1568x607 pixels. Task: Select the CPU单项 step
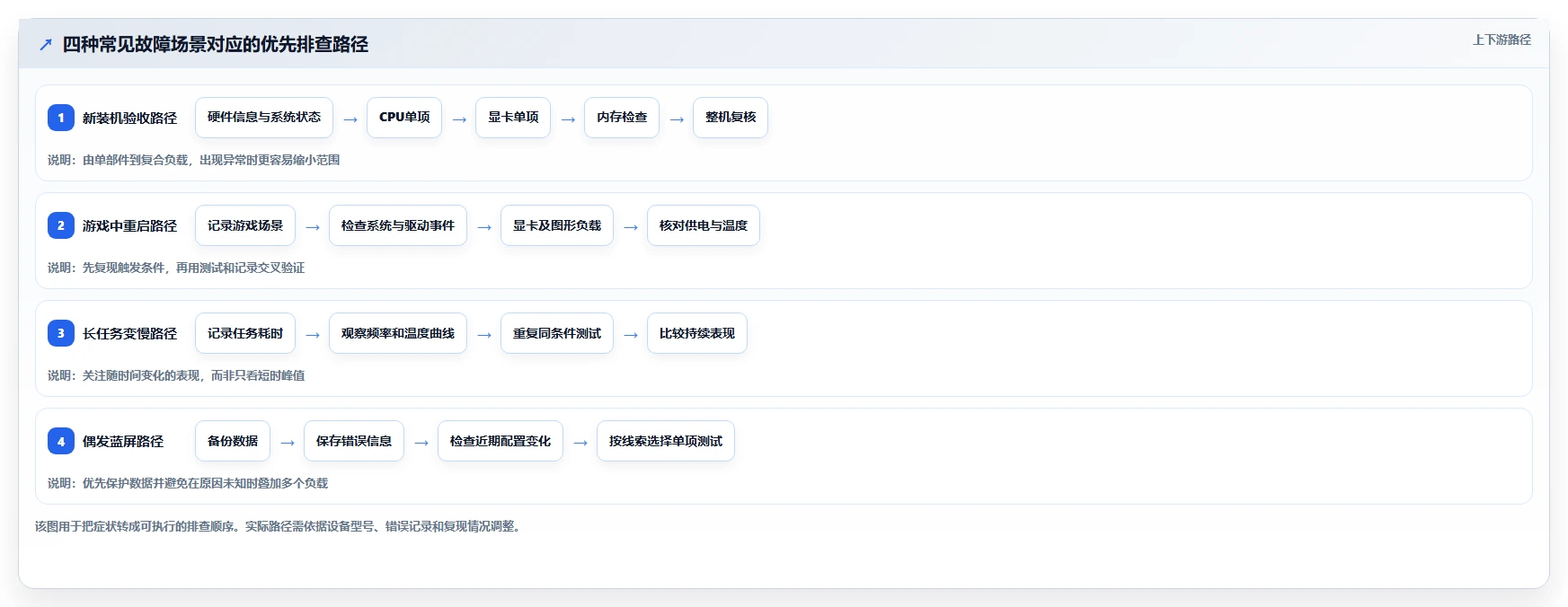tap(404, 118)
